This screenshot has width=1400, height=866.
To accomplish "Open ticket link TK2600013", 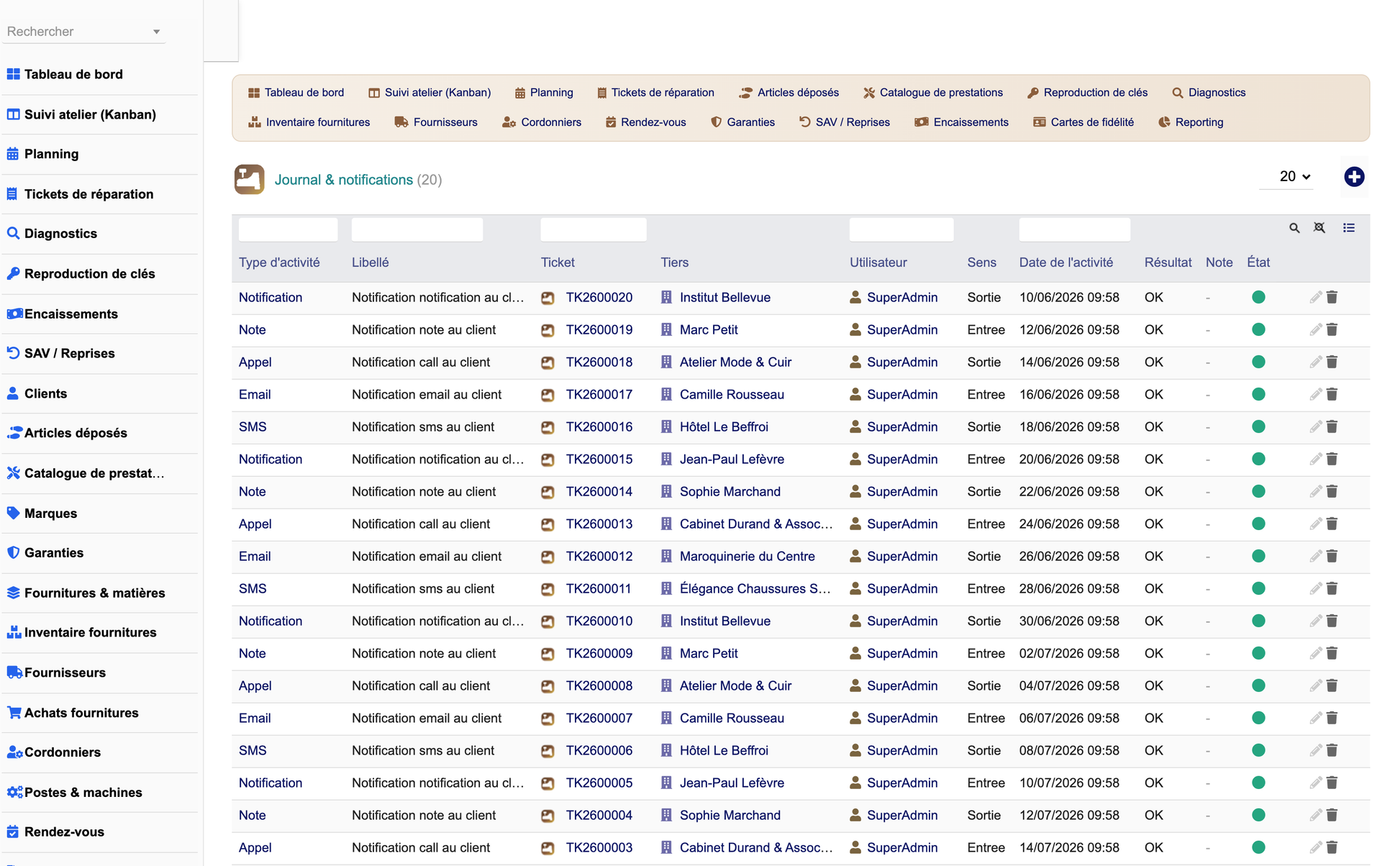I will pos(599,524).
